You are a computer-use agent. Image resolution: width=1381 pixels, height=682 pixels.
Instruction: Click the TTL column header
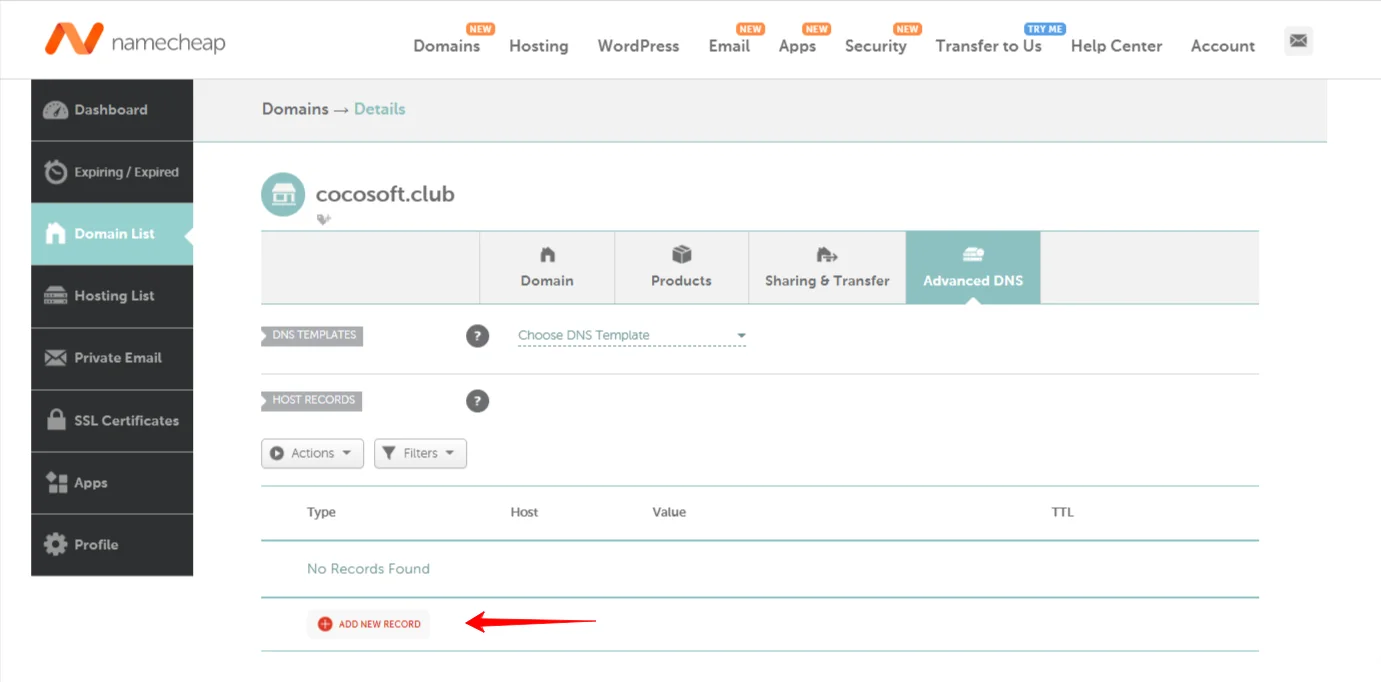(1062, 512)
